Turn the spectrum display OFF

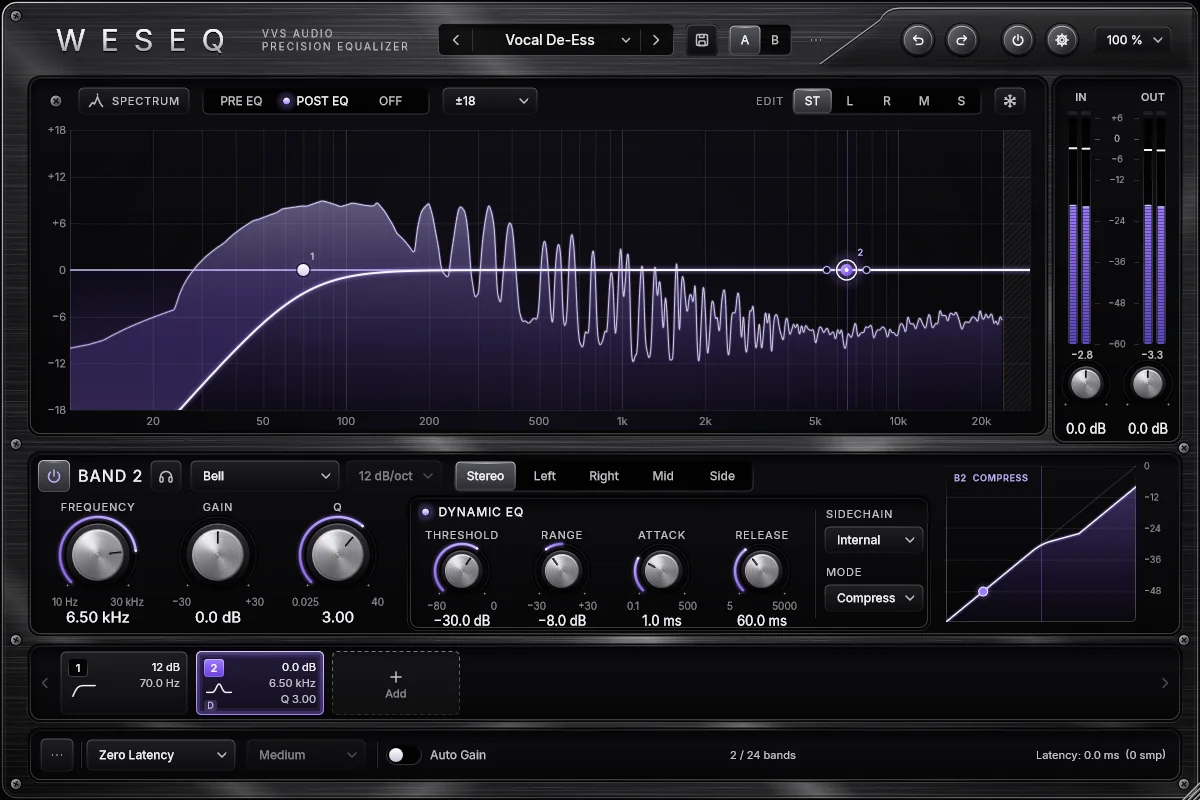(x=390, y=101)
